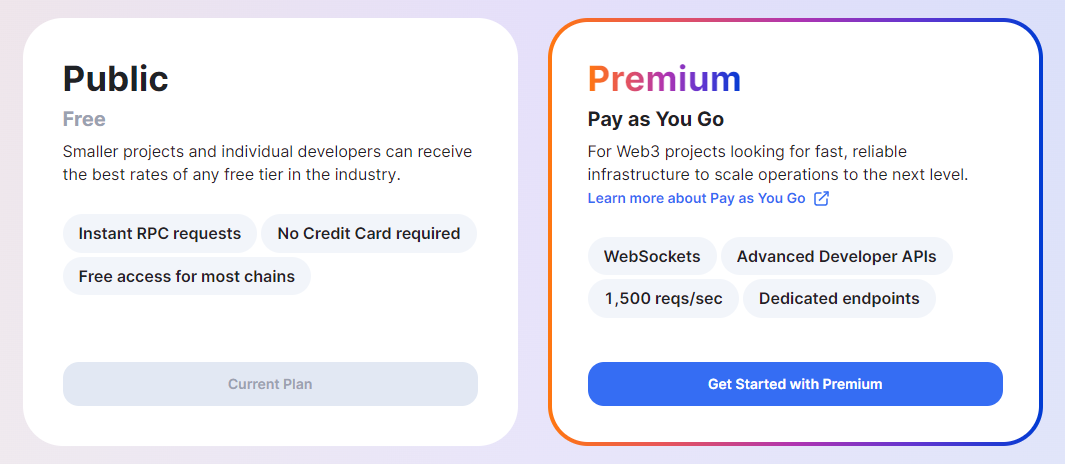This screenshot has height=464, width=1065.
Task: Open the external link icon beside Learn more
Action: click(x=821, y=198)
